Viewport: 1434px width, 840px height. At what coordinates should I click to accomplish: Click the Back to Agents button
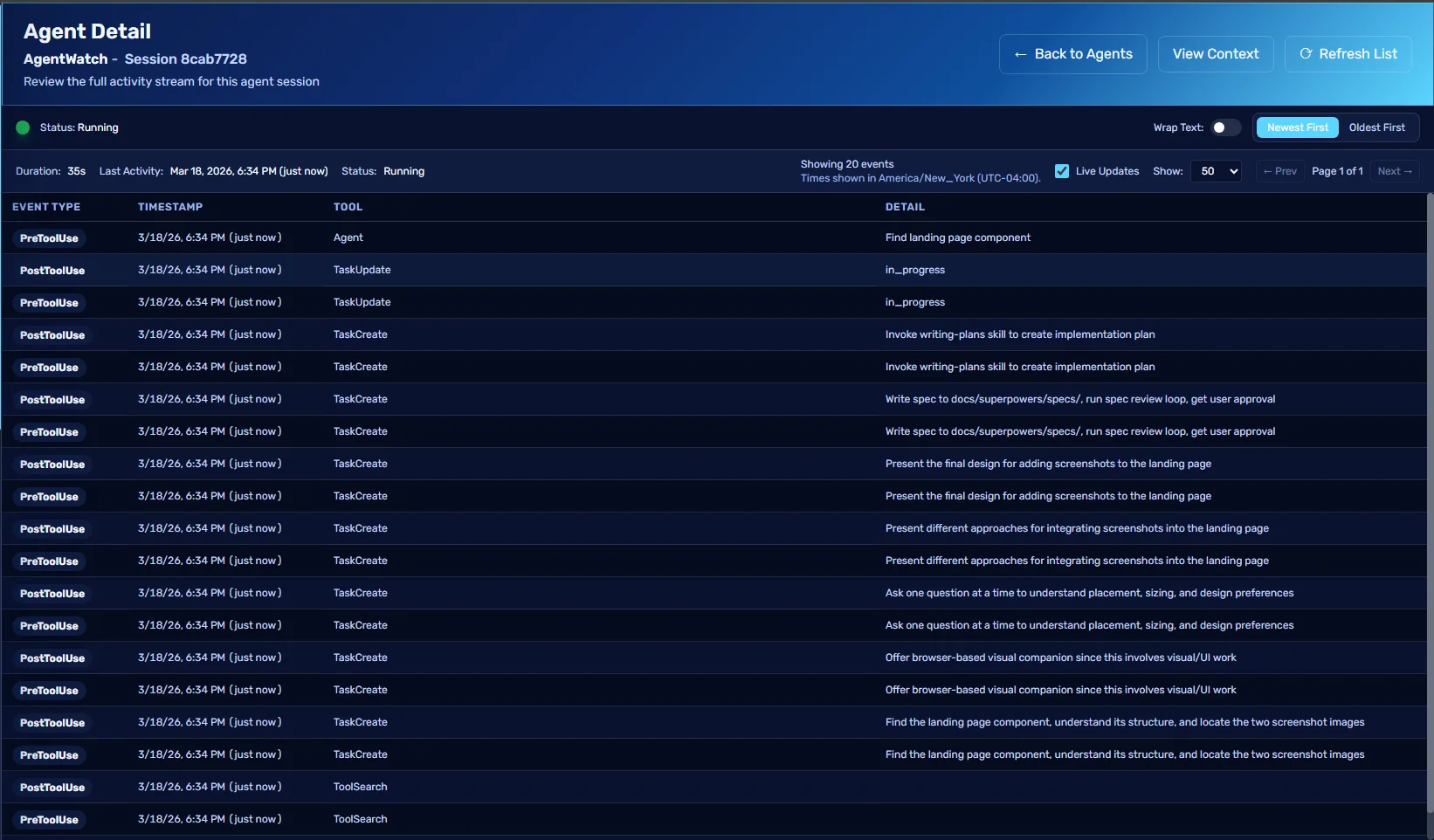point(1072,53)
